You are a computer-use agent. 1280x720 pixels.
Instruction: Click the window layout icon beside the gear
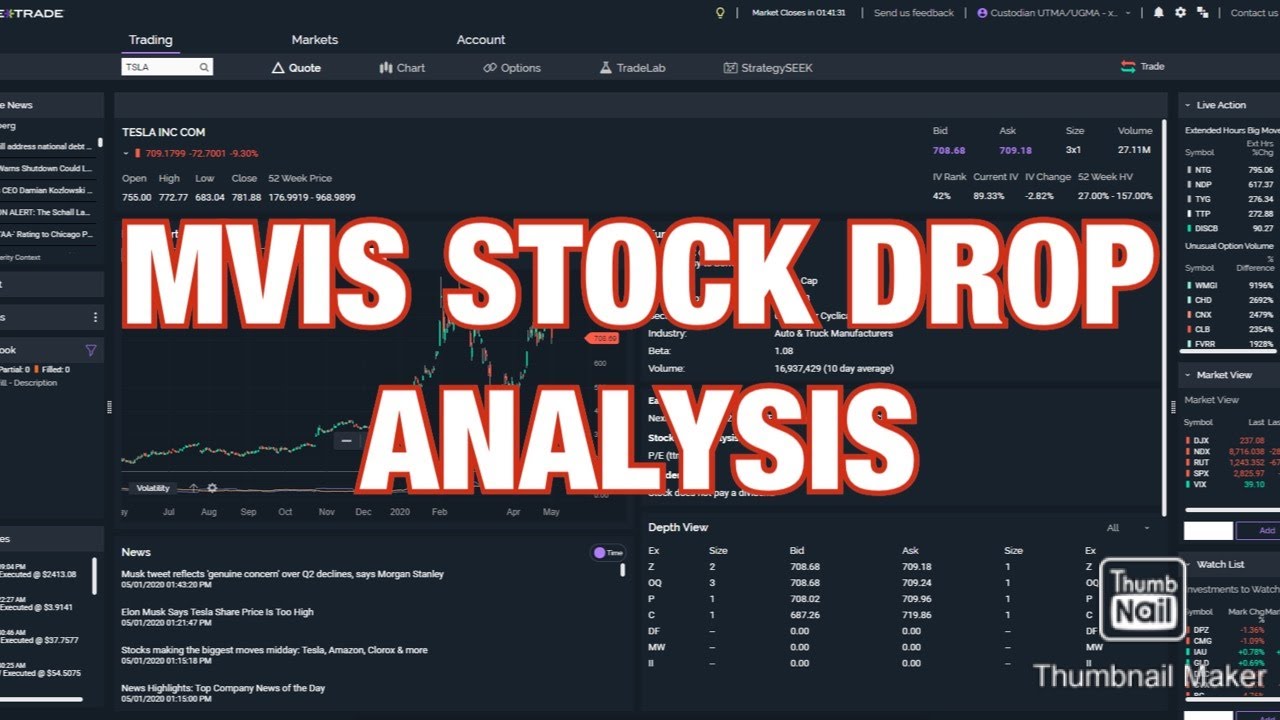1202,13
